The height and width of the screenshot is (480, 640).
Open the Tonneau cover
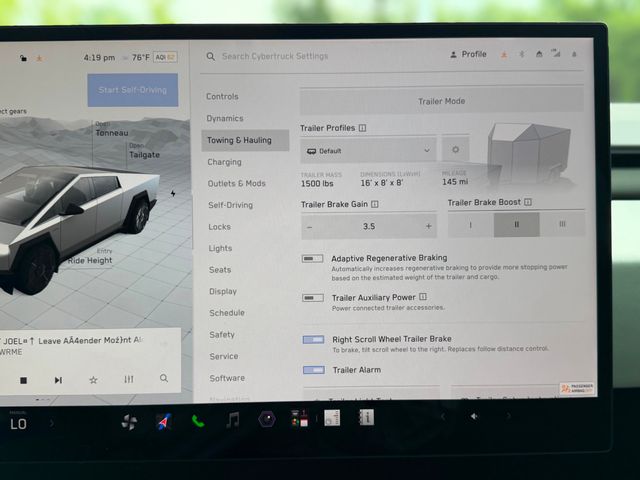pos(111,129)
